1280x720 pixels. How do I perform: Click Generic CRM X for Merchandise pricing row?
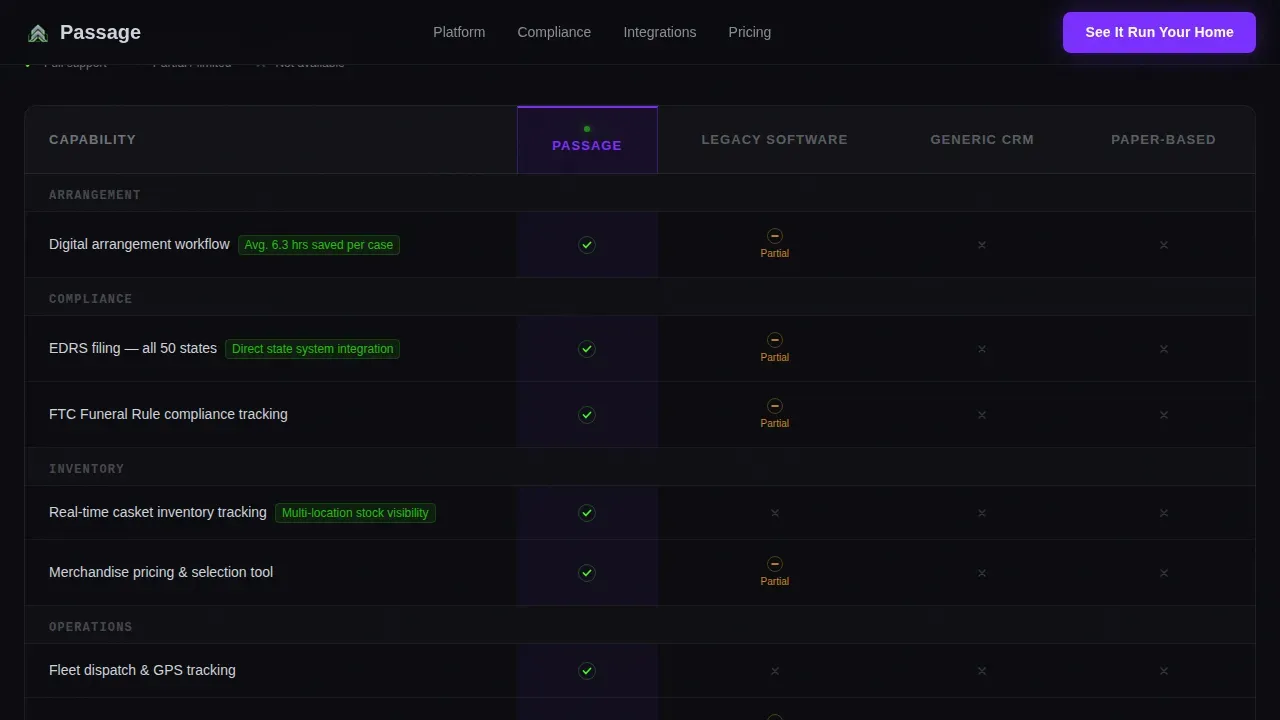tap(982, 573)
